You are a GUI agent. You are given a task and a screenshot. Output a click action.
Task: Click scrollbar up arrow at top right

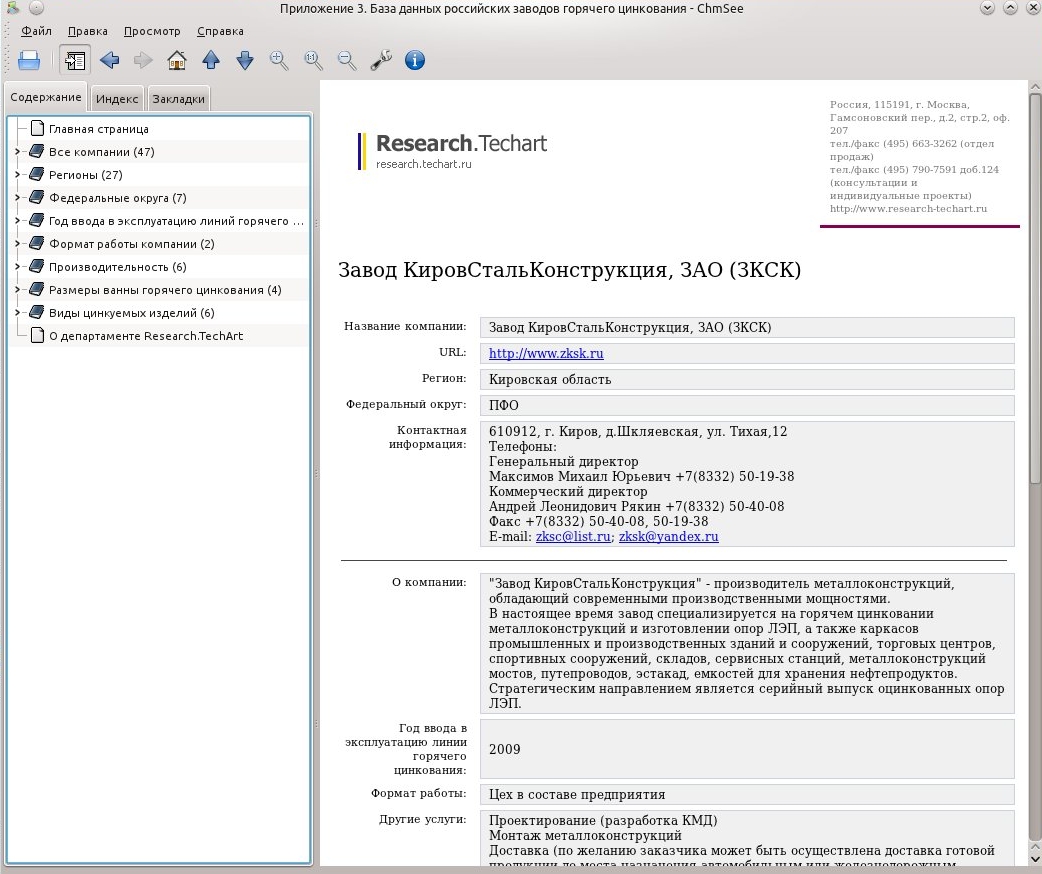point(1035,86)
